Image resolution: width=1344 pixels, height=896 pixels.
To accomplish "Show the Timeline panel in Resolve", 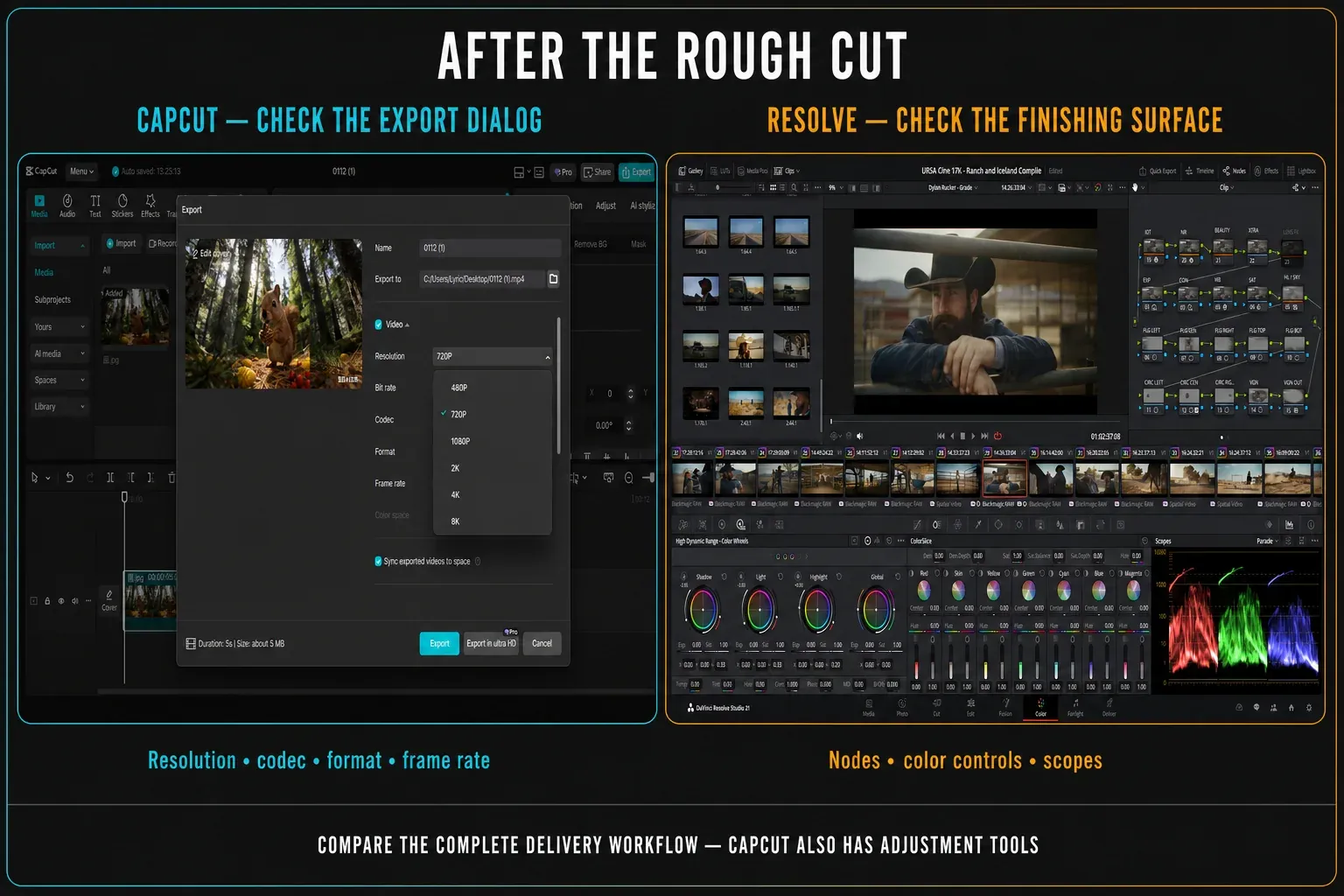I will click(1199, 171).
